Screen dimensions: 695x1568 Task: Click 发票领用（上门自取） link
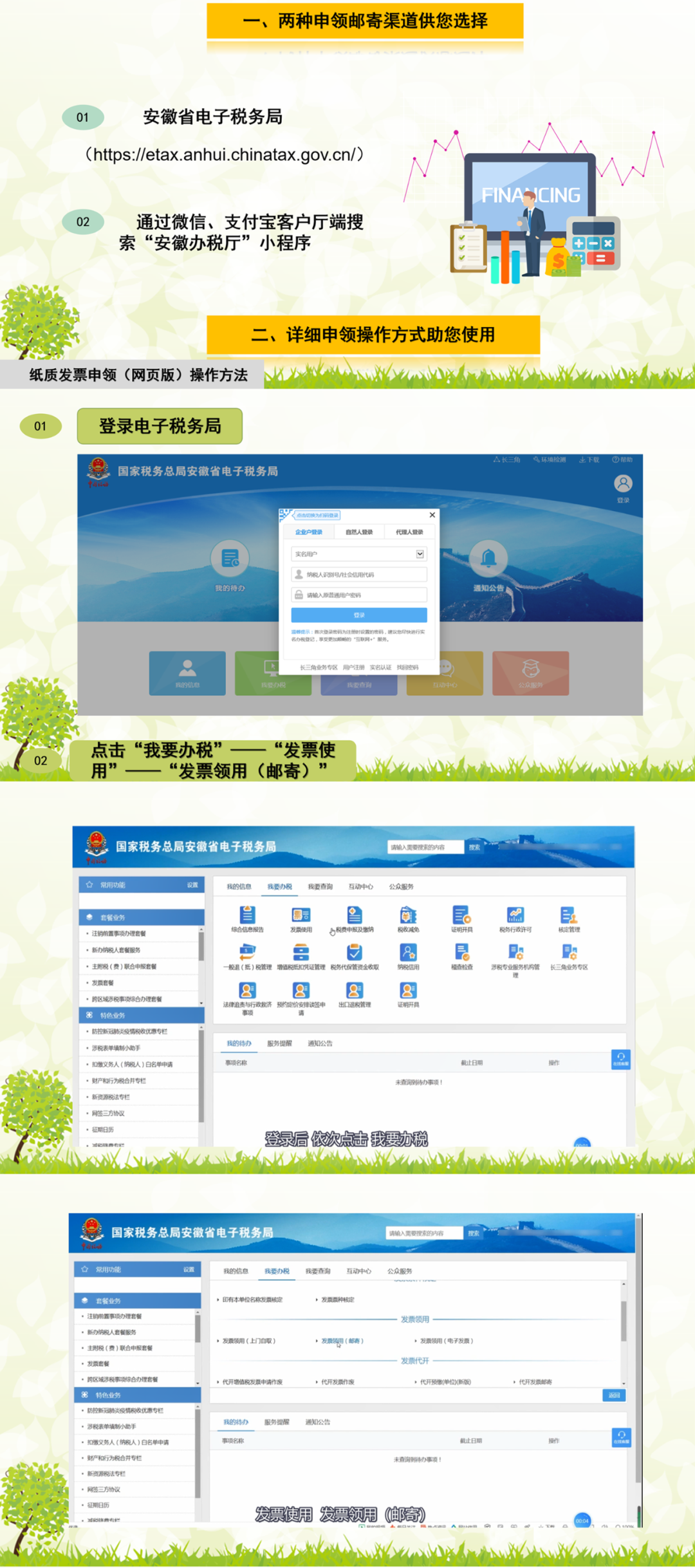(248, 1341)
